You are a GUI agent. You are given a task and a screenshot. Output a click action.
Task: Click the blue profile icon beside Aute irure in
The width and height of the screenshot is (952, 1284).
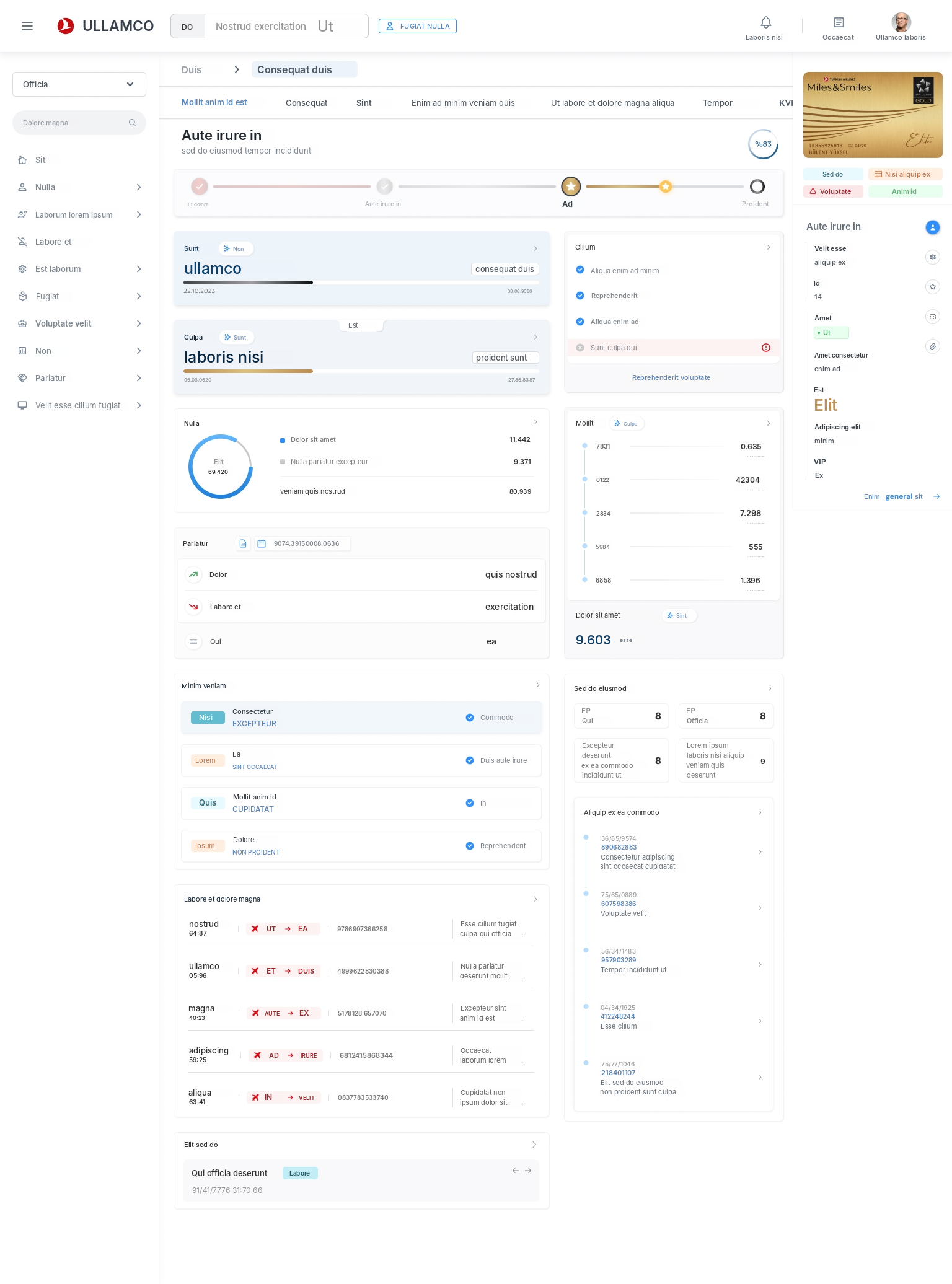[932, 227]
